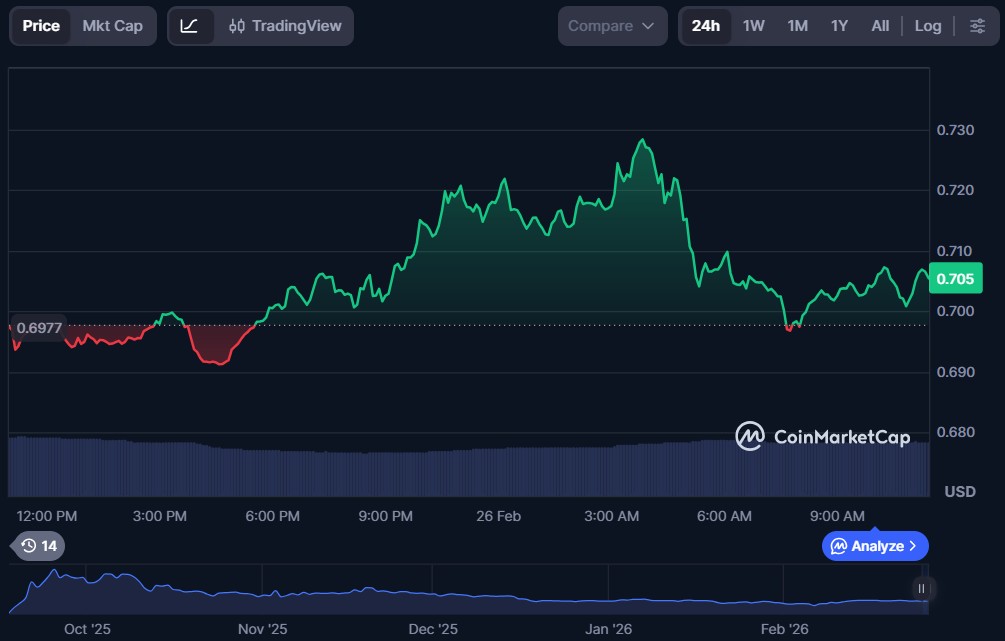Screen dimensions: 1005x641
Task: Choose the 1Y time range
Action: click(839, 26)
